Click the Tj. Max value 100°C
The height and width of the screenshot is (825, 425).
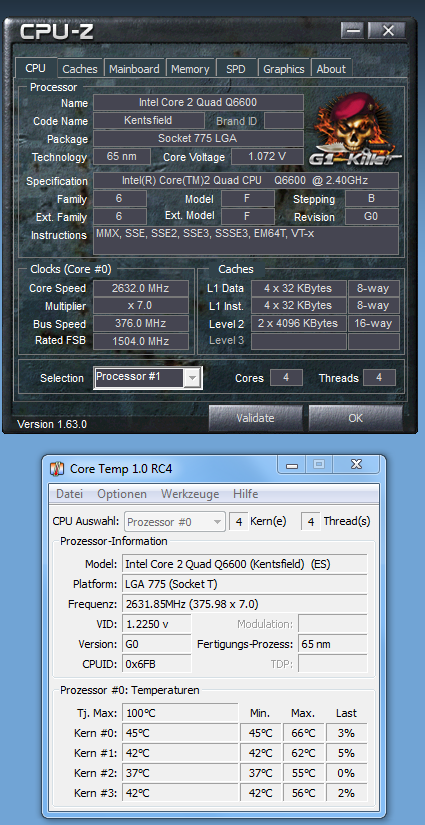180,713
